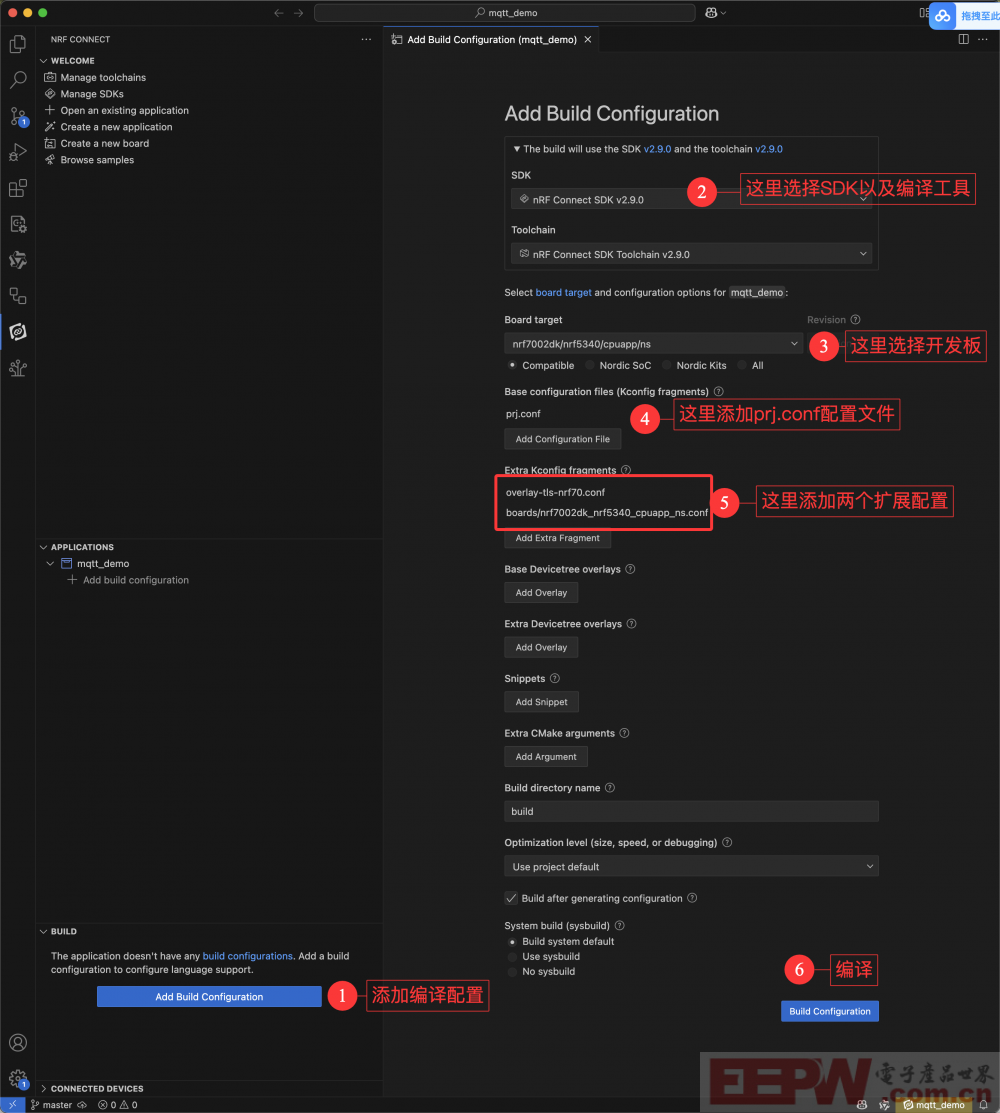The width and height of the screenshot is (1000, 1113).
Task: Open the Run and Debug view
Action: pyautogui.click(x=18, y=152)
